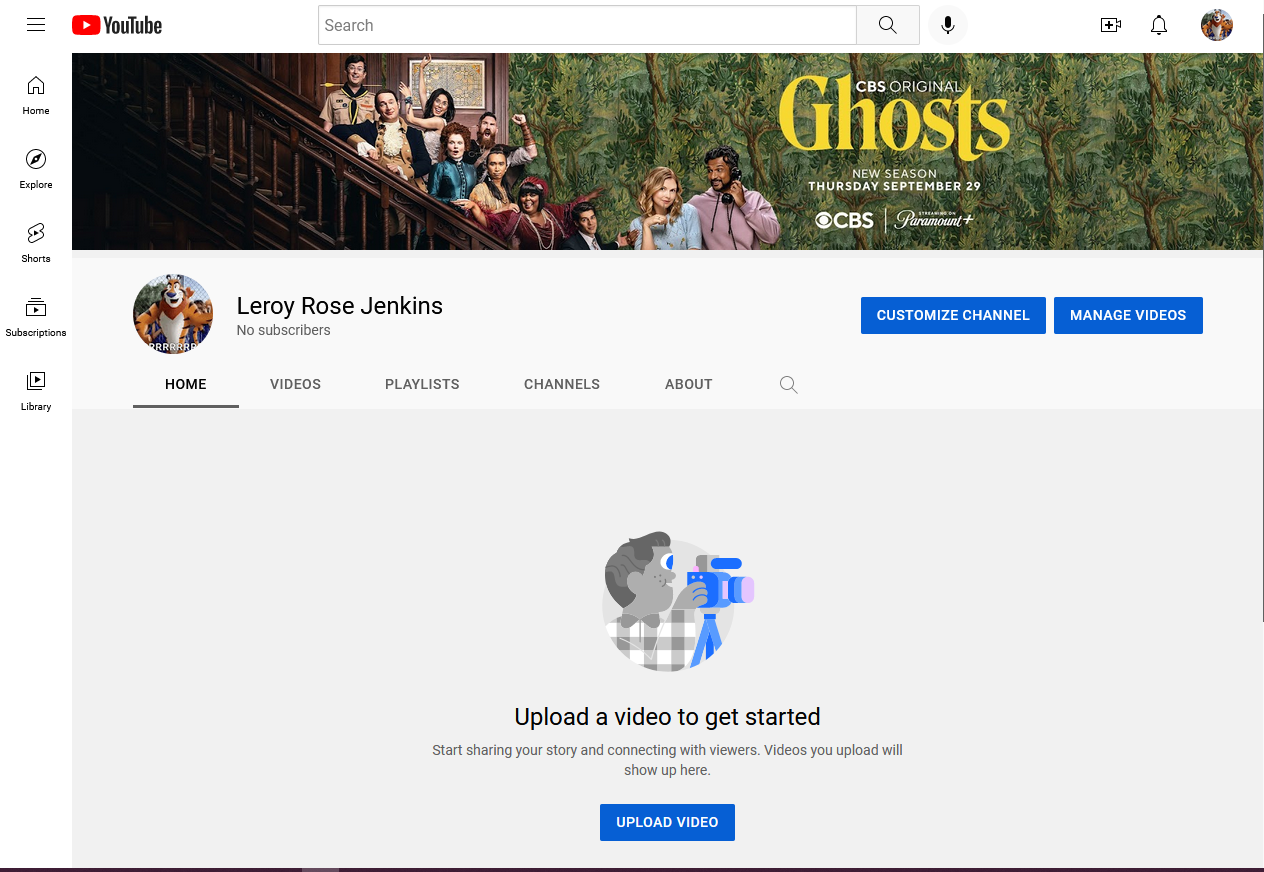Open Shorts in the sidebar
The height and width of the screenshot is (872, 1264).
point(36,243)
